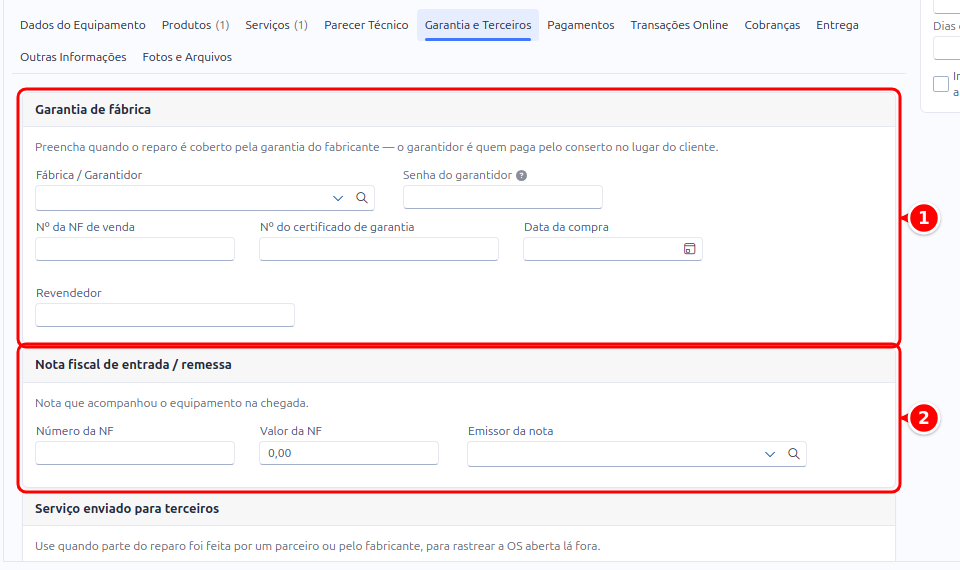The image size is (960, 570).
Task: Click search icon in Fábrica / Garantidor field
Action: tap(362, 198)
